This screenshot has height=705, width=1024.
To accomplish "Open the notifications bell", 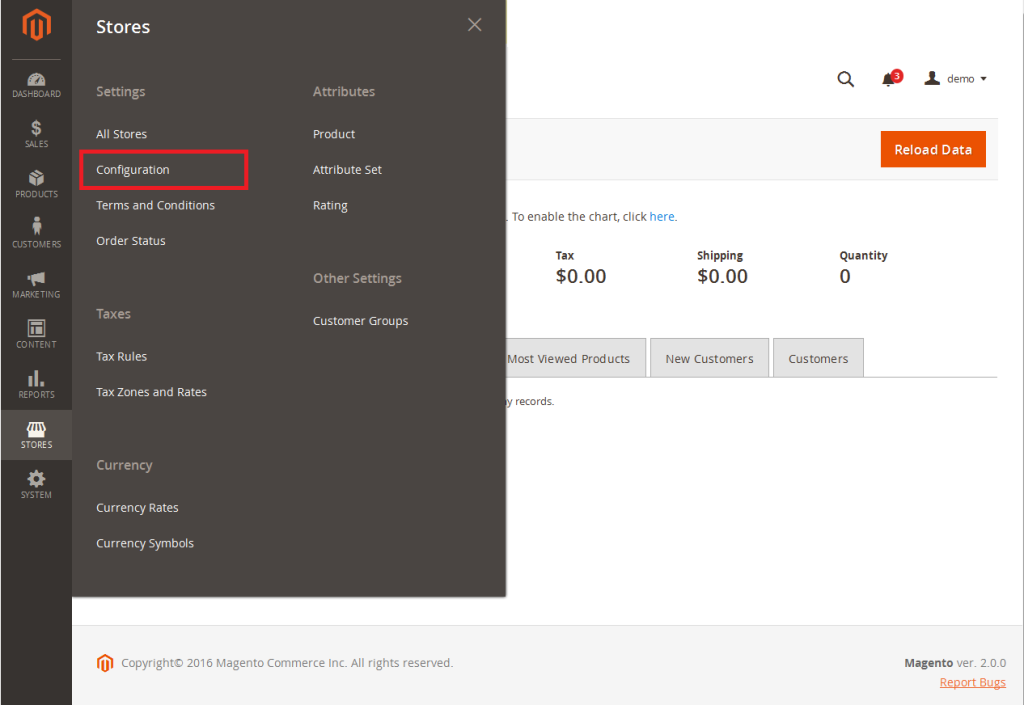I will pyautogui.click(x=888, y=79).
